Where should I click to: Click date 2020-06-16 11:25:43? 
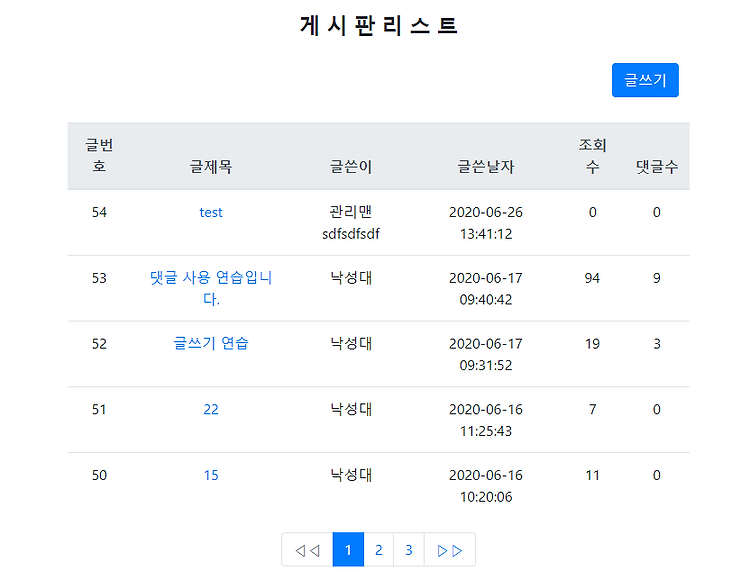[485, 420]
